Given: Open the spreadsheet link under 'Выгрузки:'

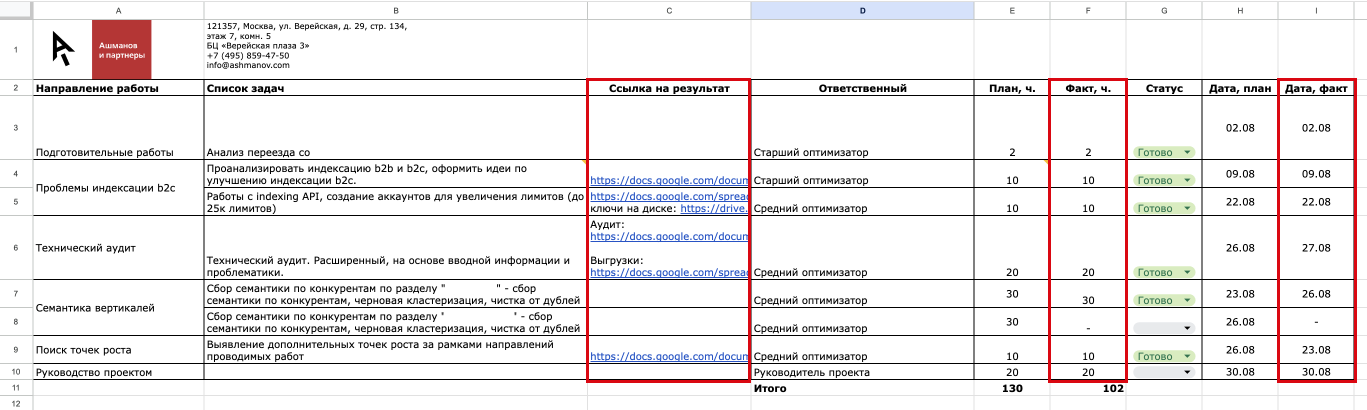Looking at the screenshot, I should pos(668,272).
